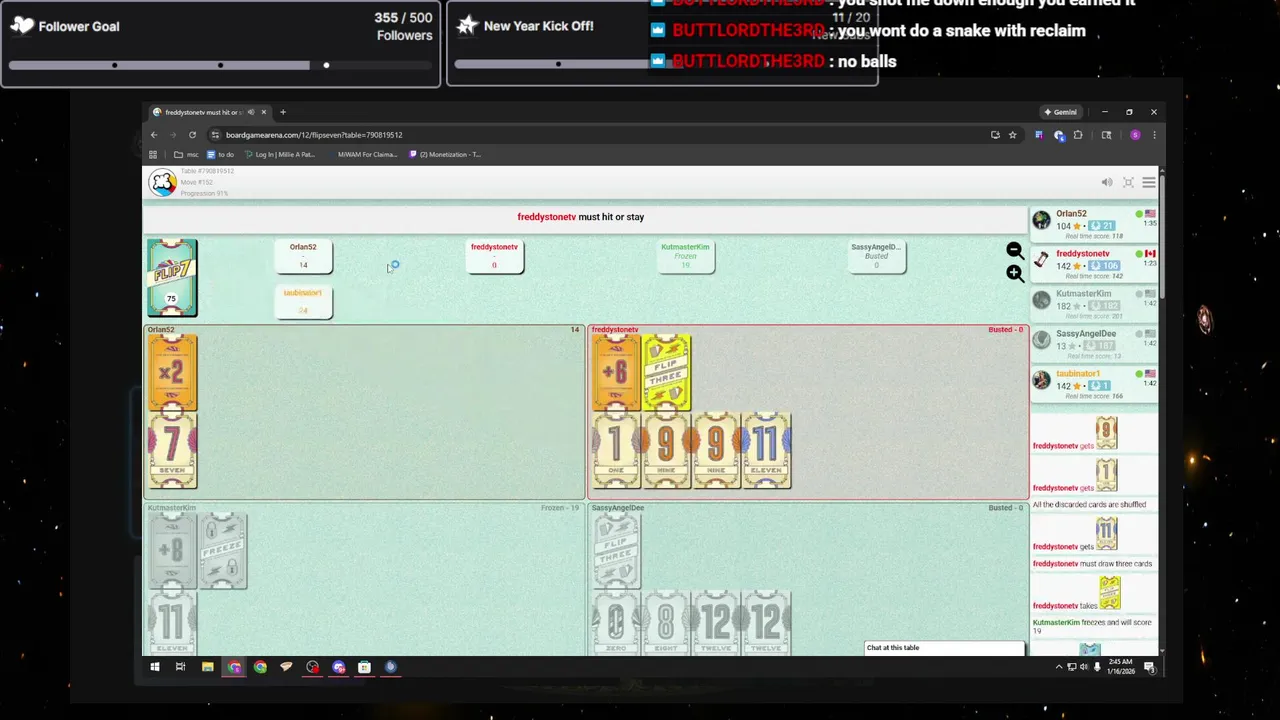Select taubinator1 summary box

pyautogui.click(x=303, y=301)
